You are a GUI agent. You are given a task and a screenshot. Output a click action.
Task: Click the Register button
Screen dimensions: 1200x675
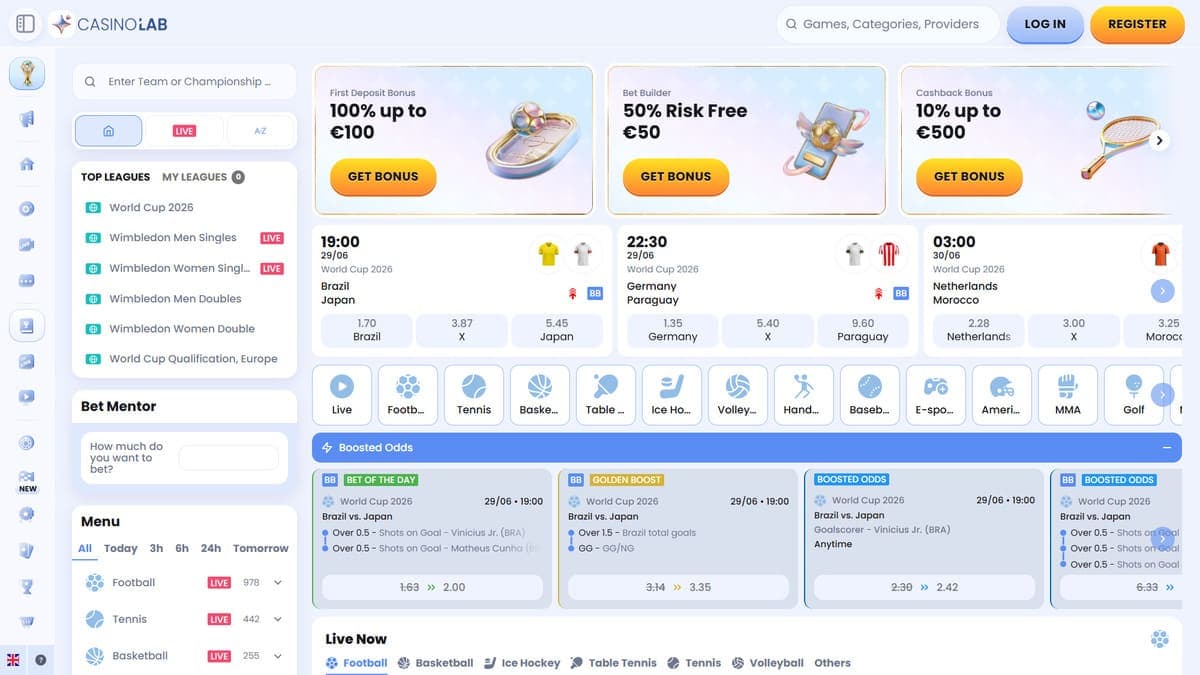pos(1137,24)
